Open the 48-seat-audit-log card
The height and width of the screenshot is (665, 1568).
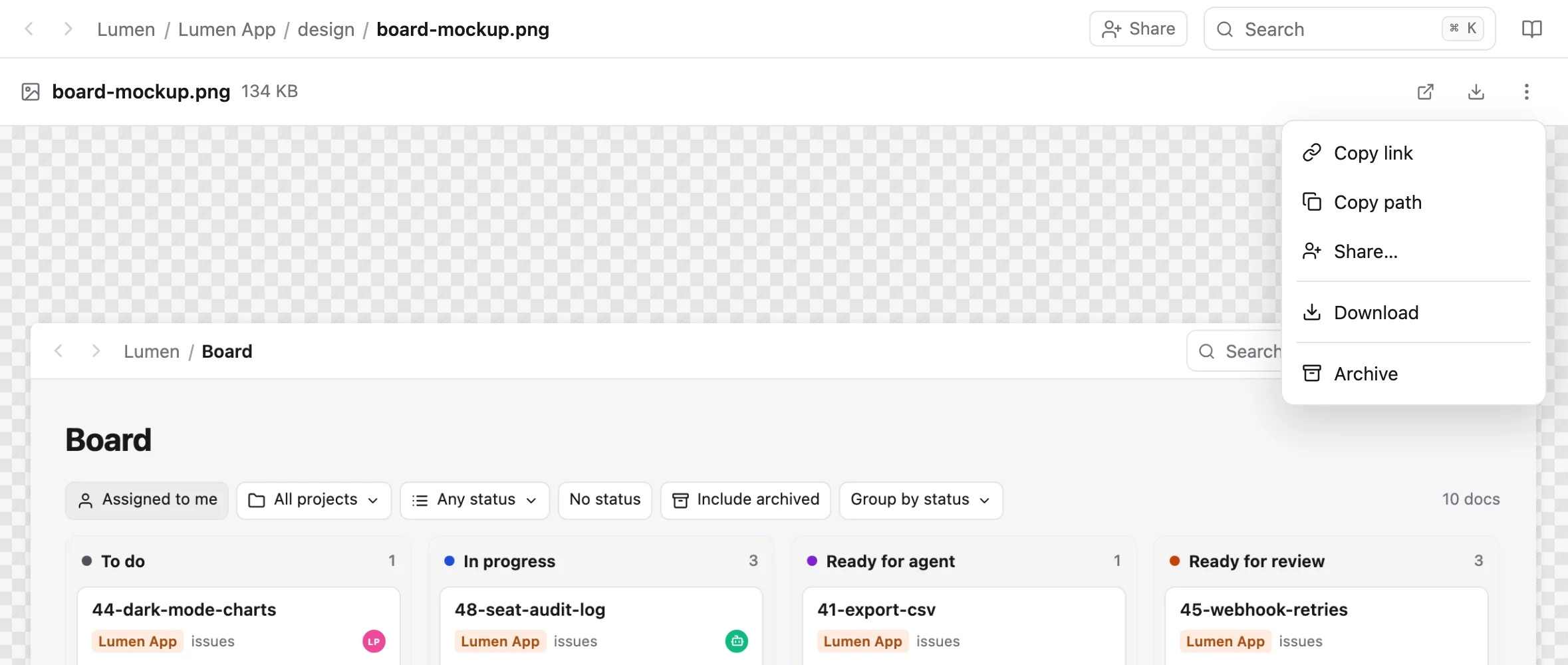(x=601, y=625)
